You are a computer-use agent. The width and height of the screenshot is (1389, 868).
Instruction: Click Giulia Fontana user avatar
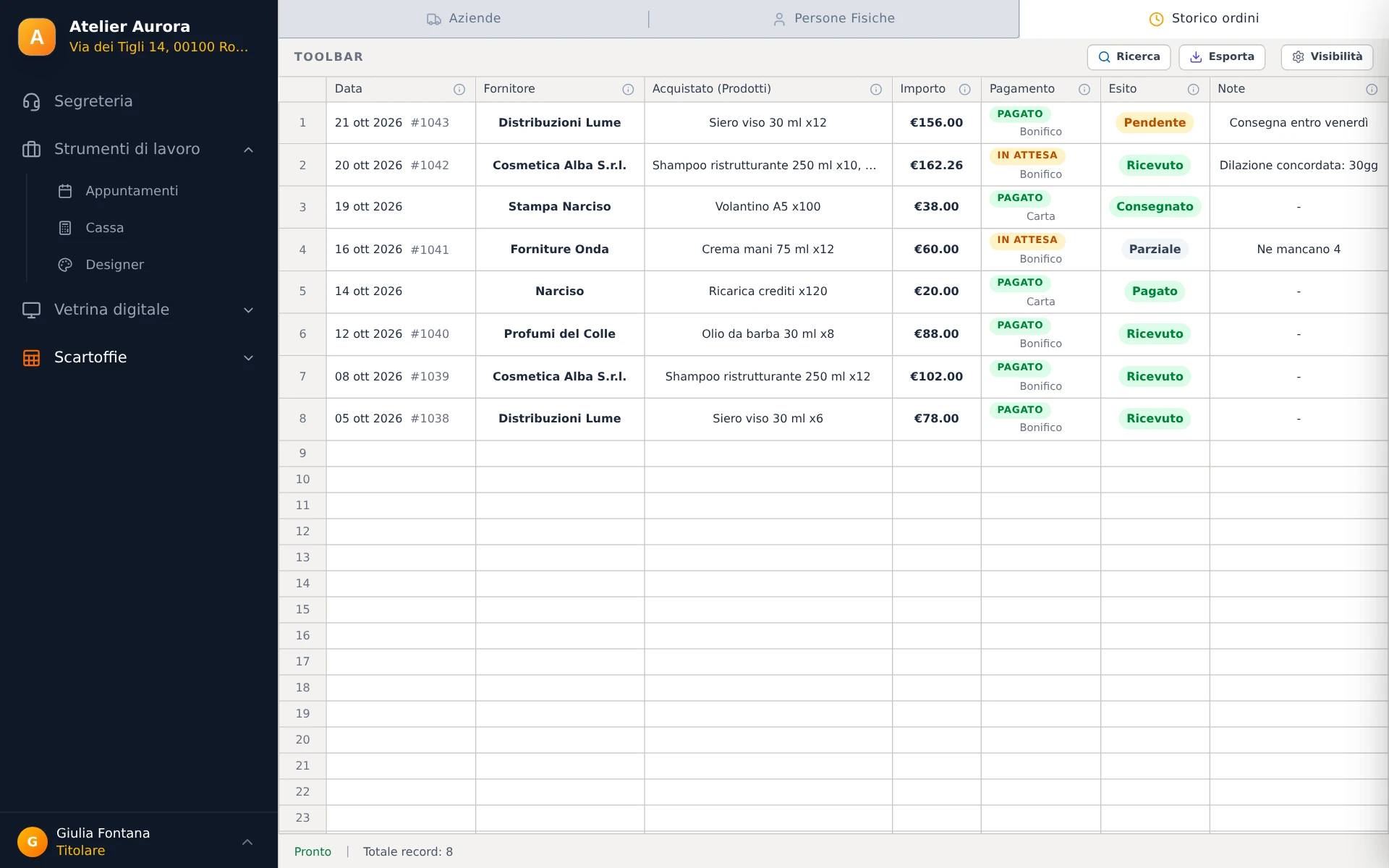tap(33, 842)
